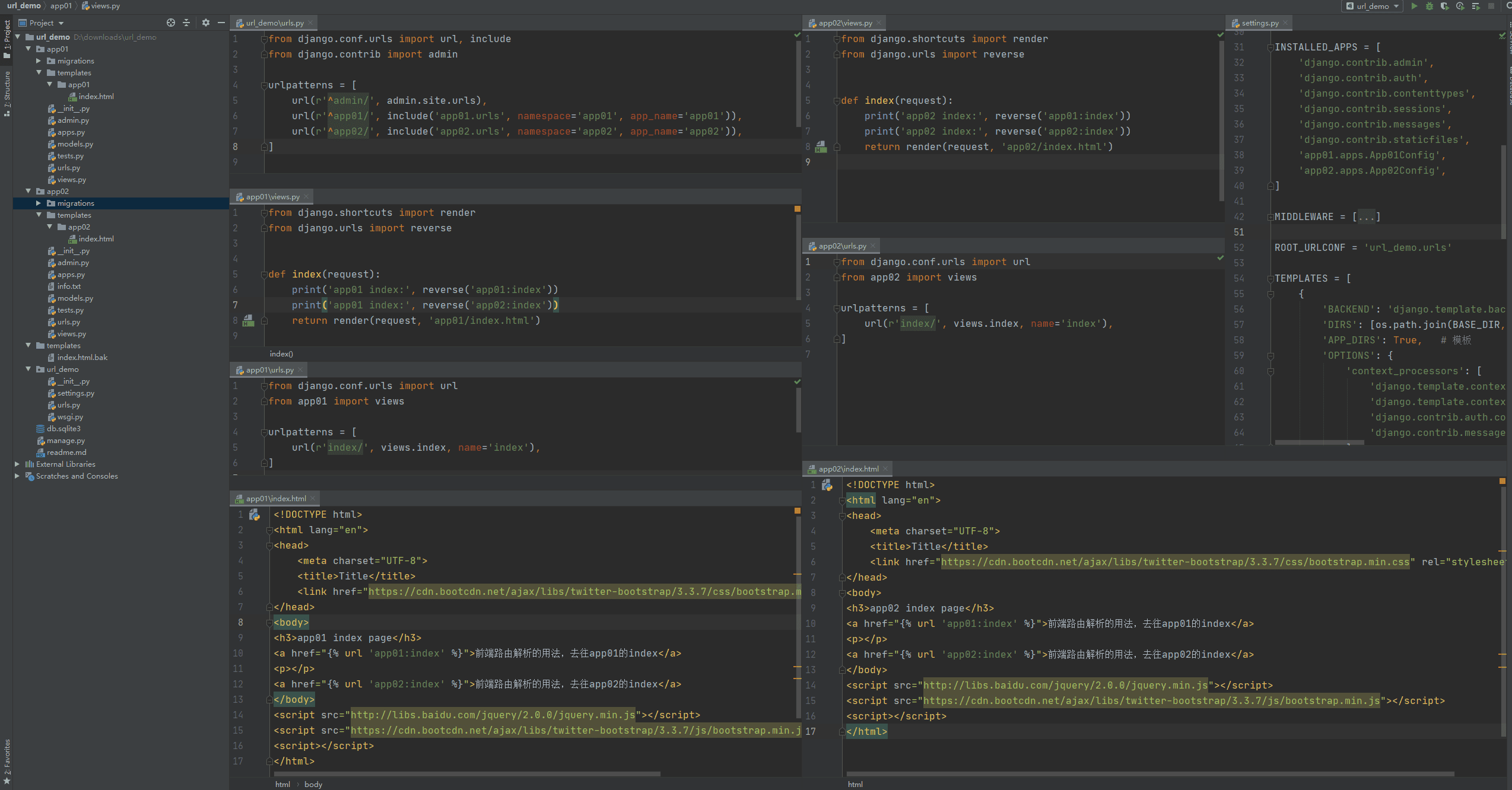Screen dimensions: 1512x790
Task: Expand the app02 migrations folder
Action: [x=39, y=203]
